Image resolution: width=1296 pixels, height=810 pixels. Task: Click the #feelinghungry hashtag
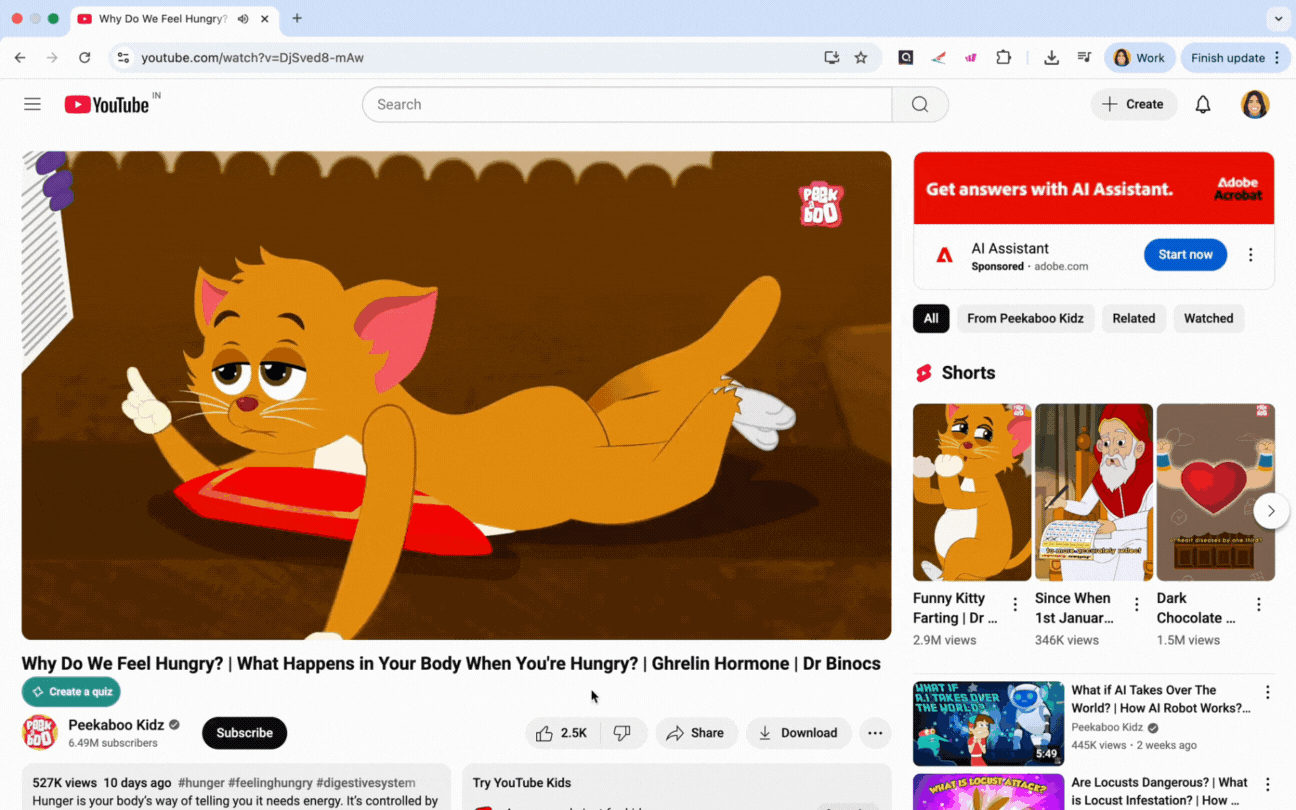(270, 783)
